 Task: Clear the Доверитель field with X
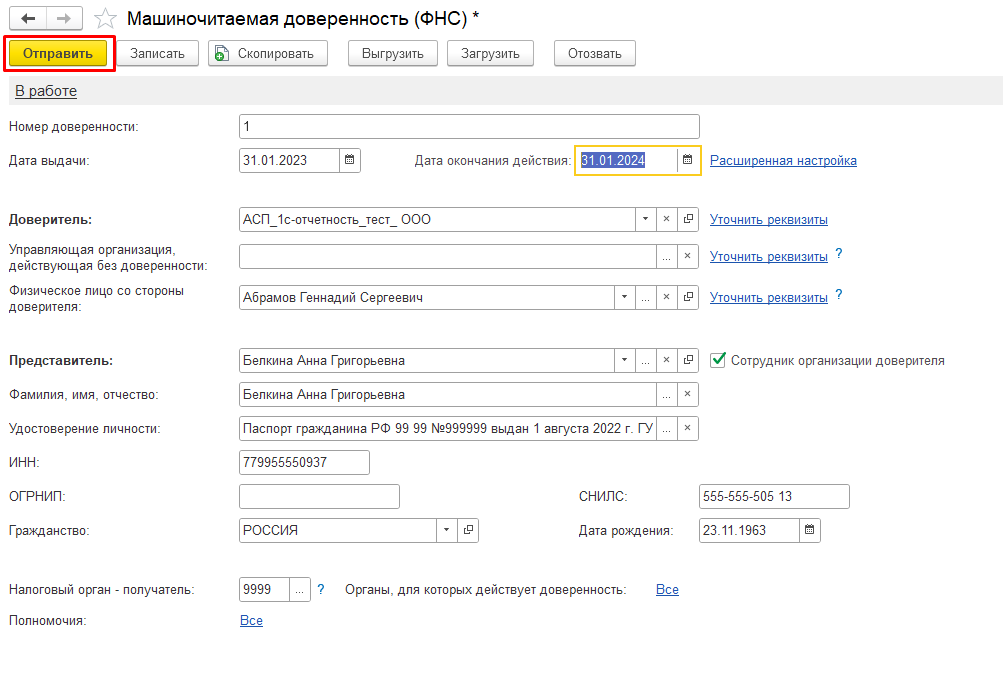[667, 219]
